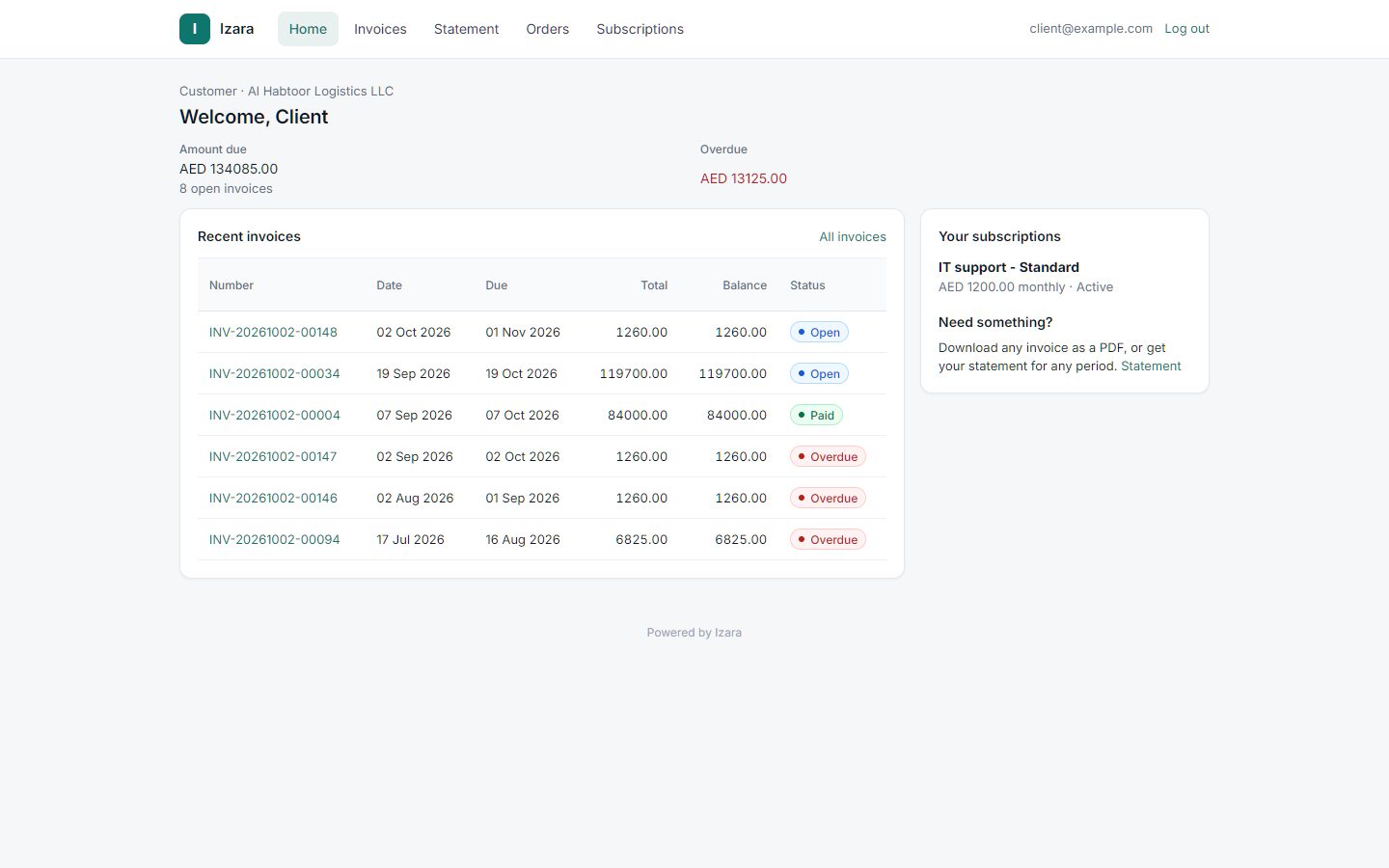Open invoice INV-20261002-00094
1389x868 pixels.
[x=274, y=539]
